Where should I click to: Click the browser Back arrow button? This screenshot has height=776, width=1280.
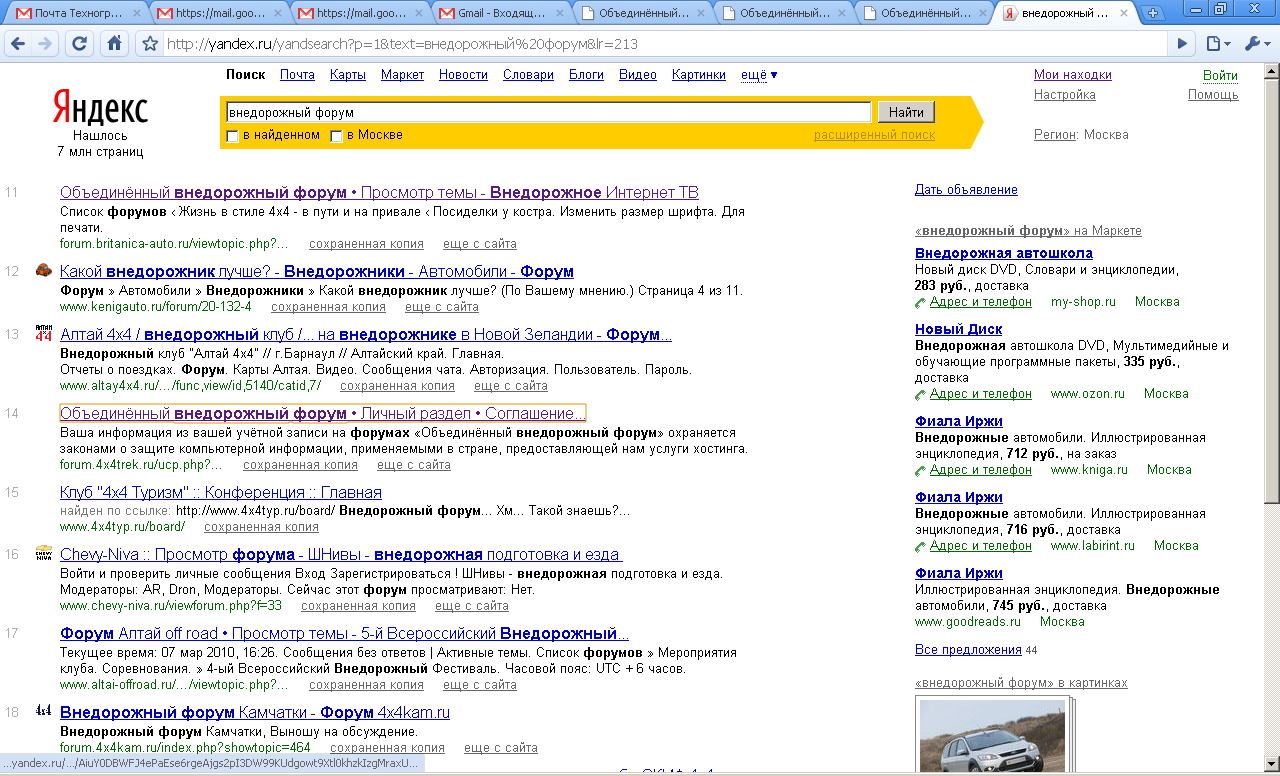(17, 44)
